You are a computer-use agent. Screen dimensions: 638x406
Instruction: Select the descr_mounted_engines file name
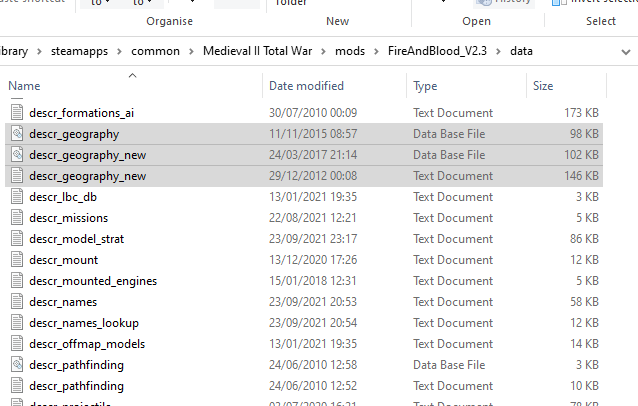tap(93, 281)
